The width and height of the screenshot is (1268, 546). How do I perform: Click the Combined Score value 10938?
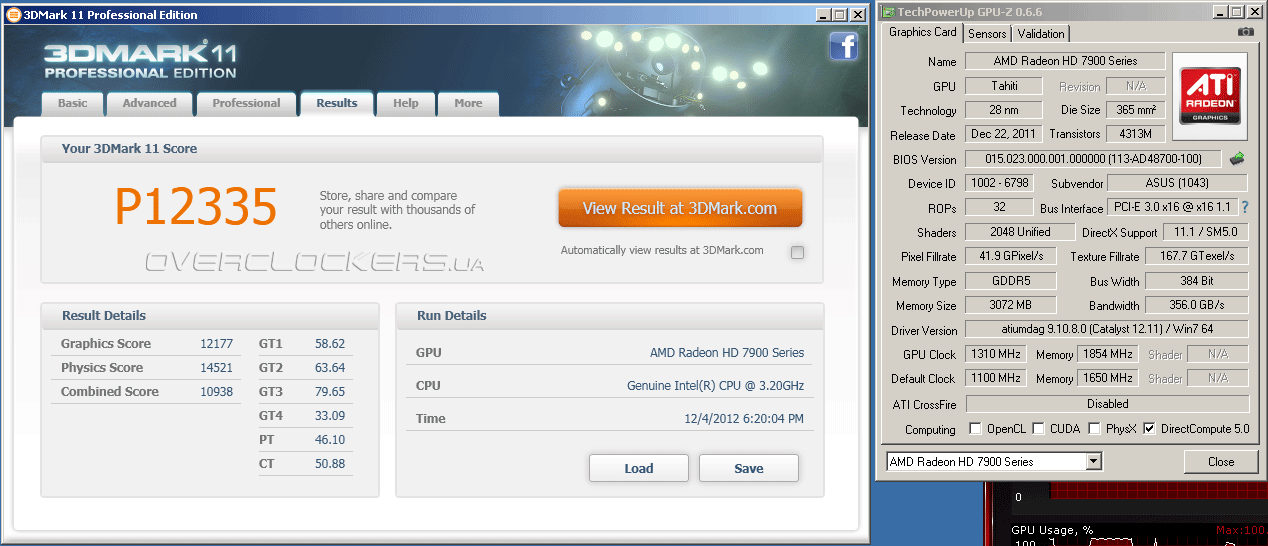(216, 391)
